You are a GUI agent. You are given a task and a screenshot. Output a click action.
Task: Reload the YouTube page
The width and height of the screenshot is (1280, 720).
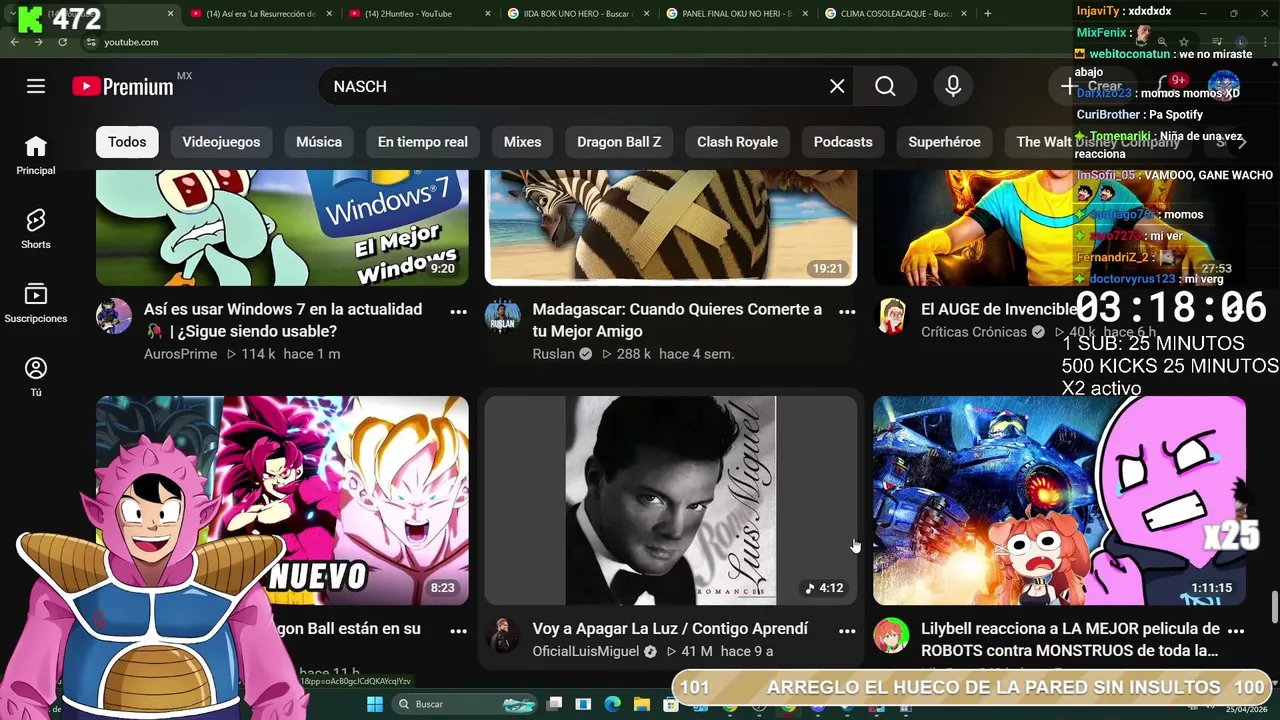tap(62, 42)
